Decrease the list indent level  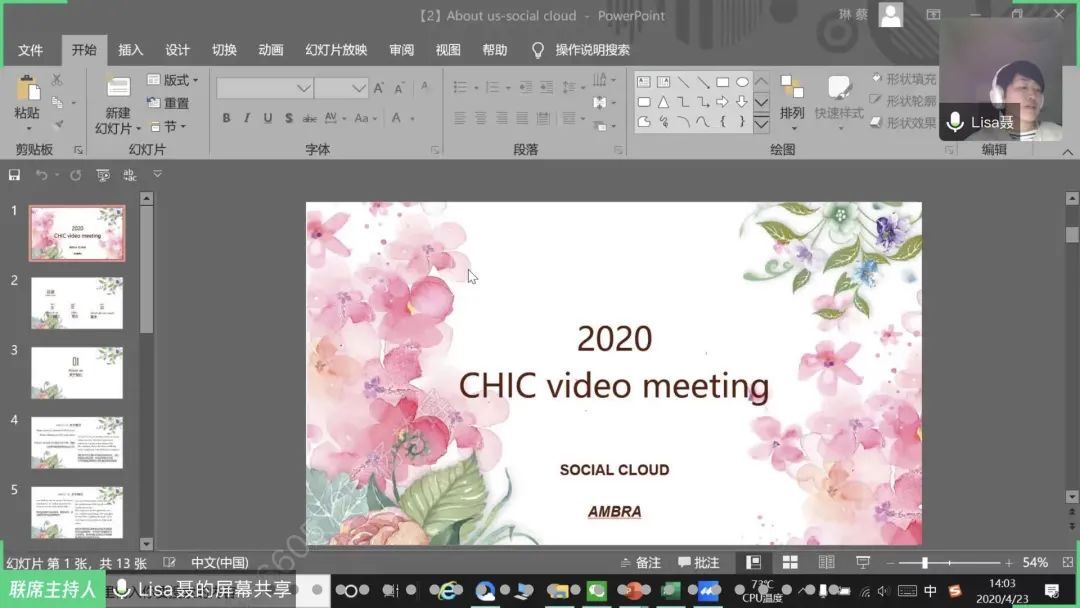click(526, 87)
